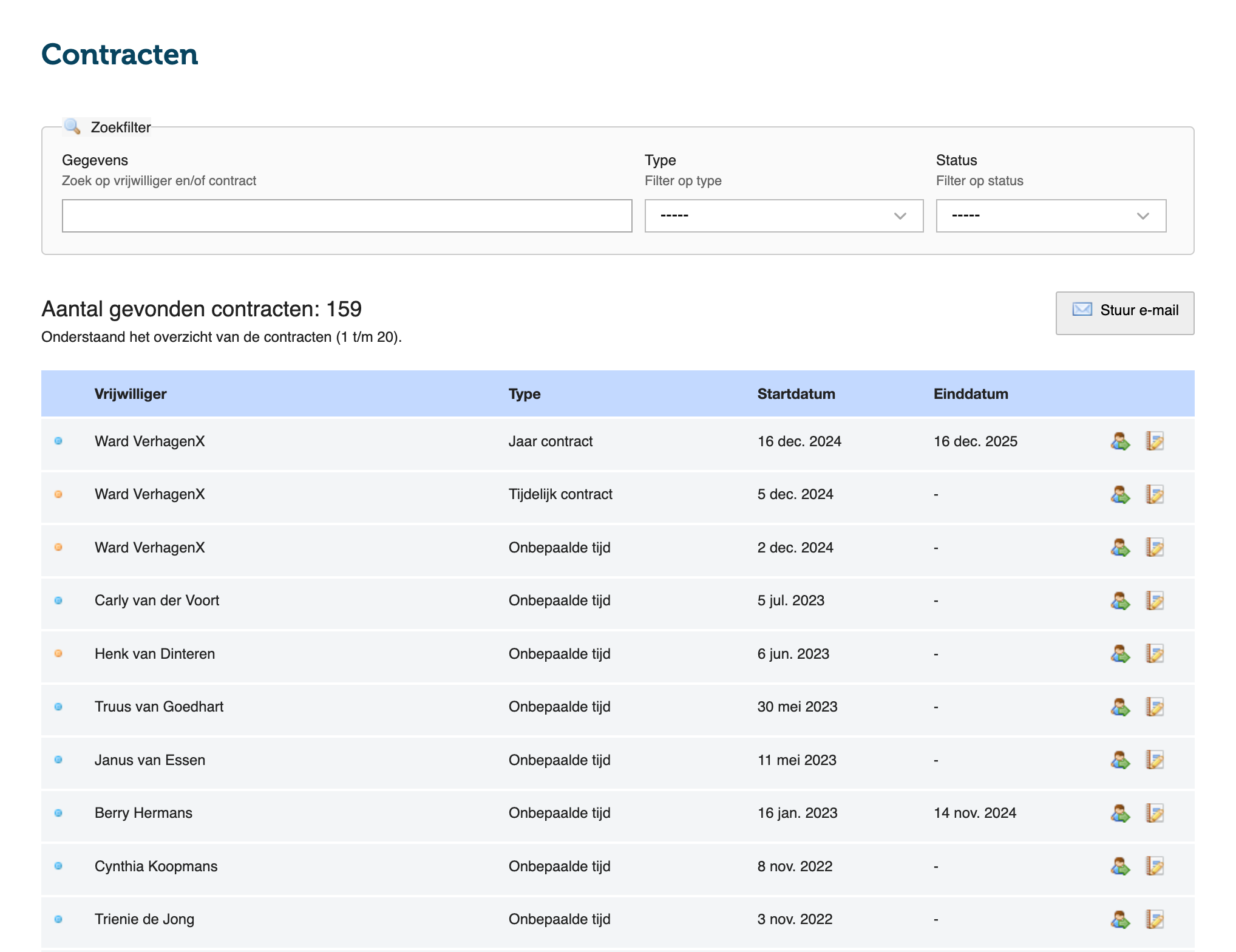Edit Berry Hermans contract with pencil icon

tap(1154, 814)
